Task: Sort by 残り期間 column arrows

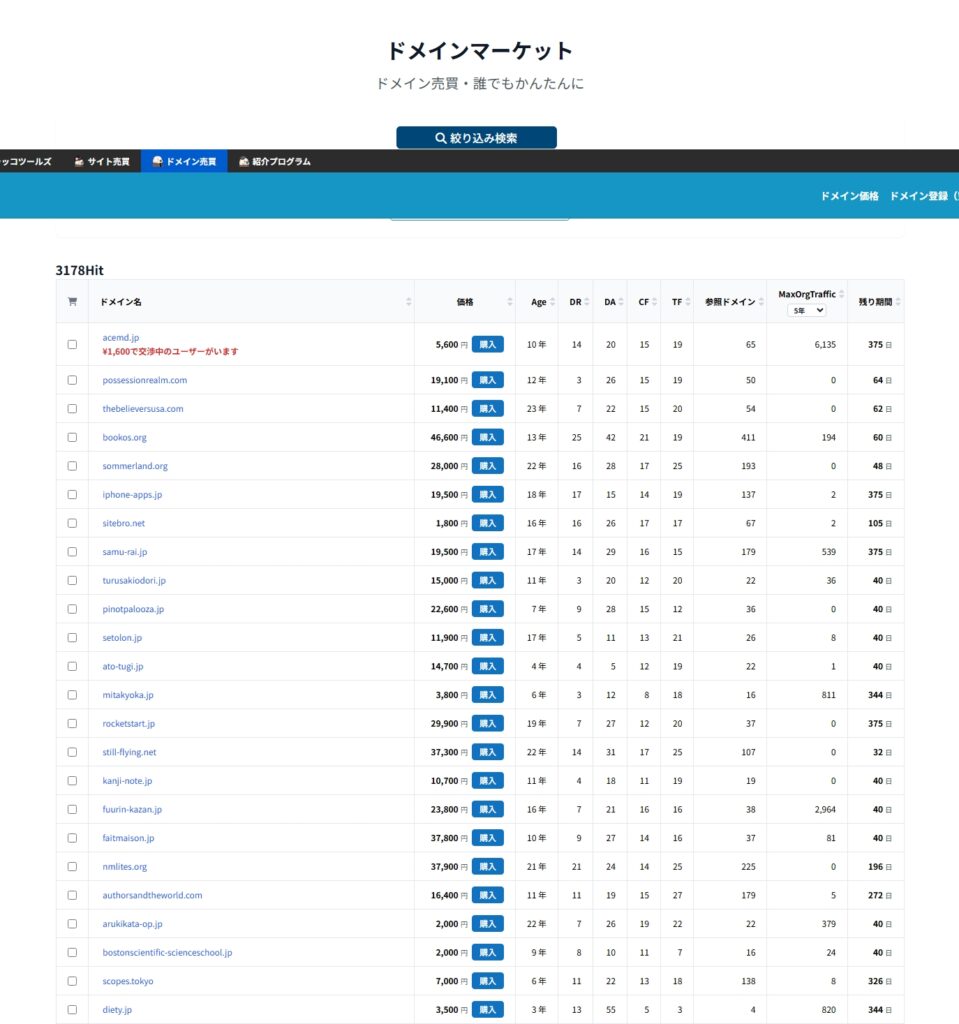Action: click(x=898, y=302)
